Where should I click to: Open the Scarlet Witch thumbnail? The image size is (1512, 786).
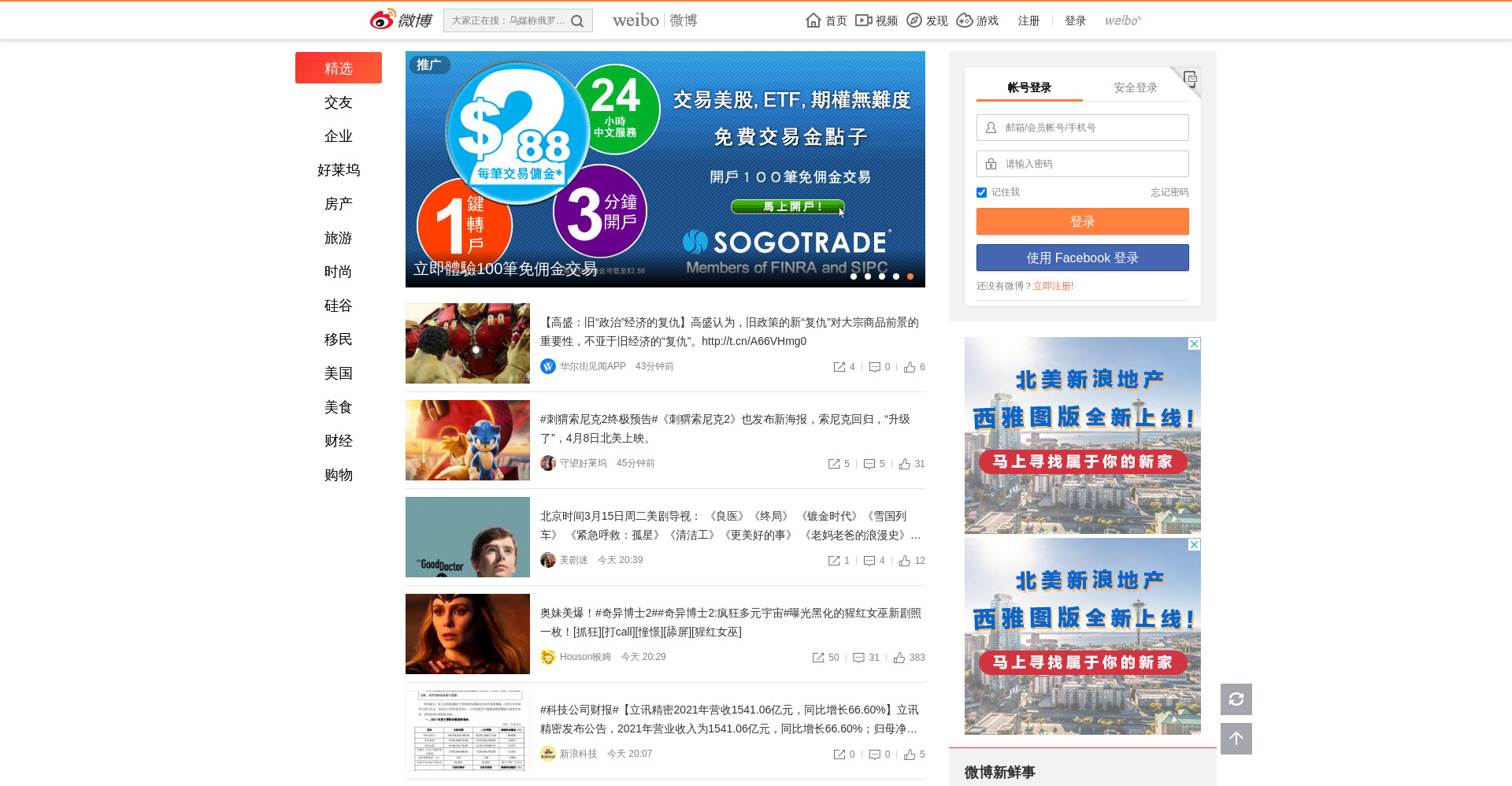point(468,634)
